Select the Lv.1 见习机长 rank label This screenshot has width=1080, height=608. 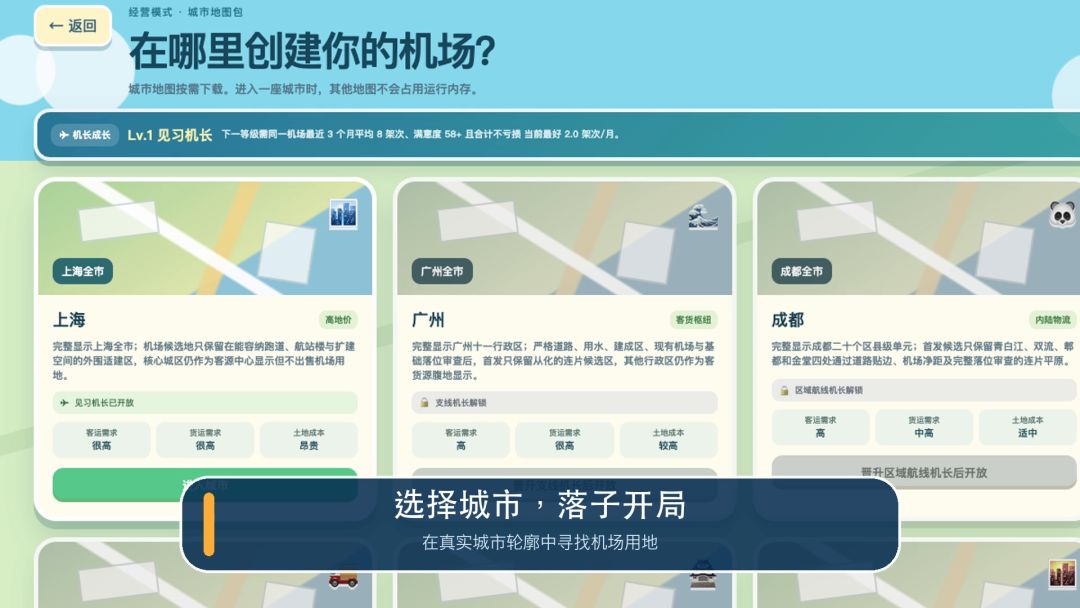(x=169, y=135)
